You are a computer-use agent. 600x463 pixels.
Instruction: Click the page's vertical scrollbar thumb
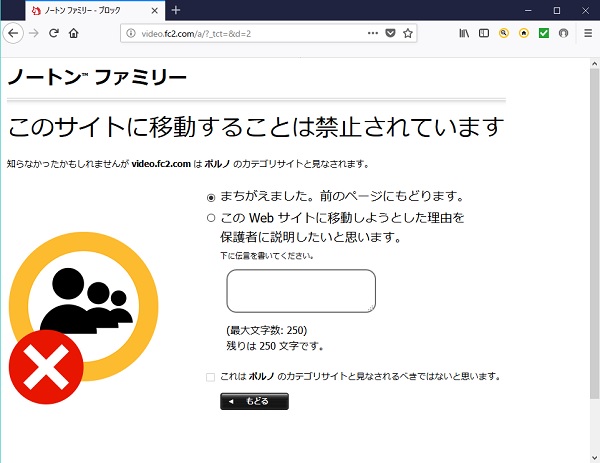click(x=594, y=233)
